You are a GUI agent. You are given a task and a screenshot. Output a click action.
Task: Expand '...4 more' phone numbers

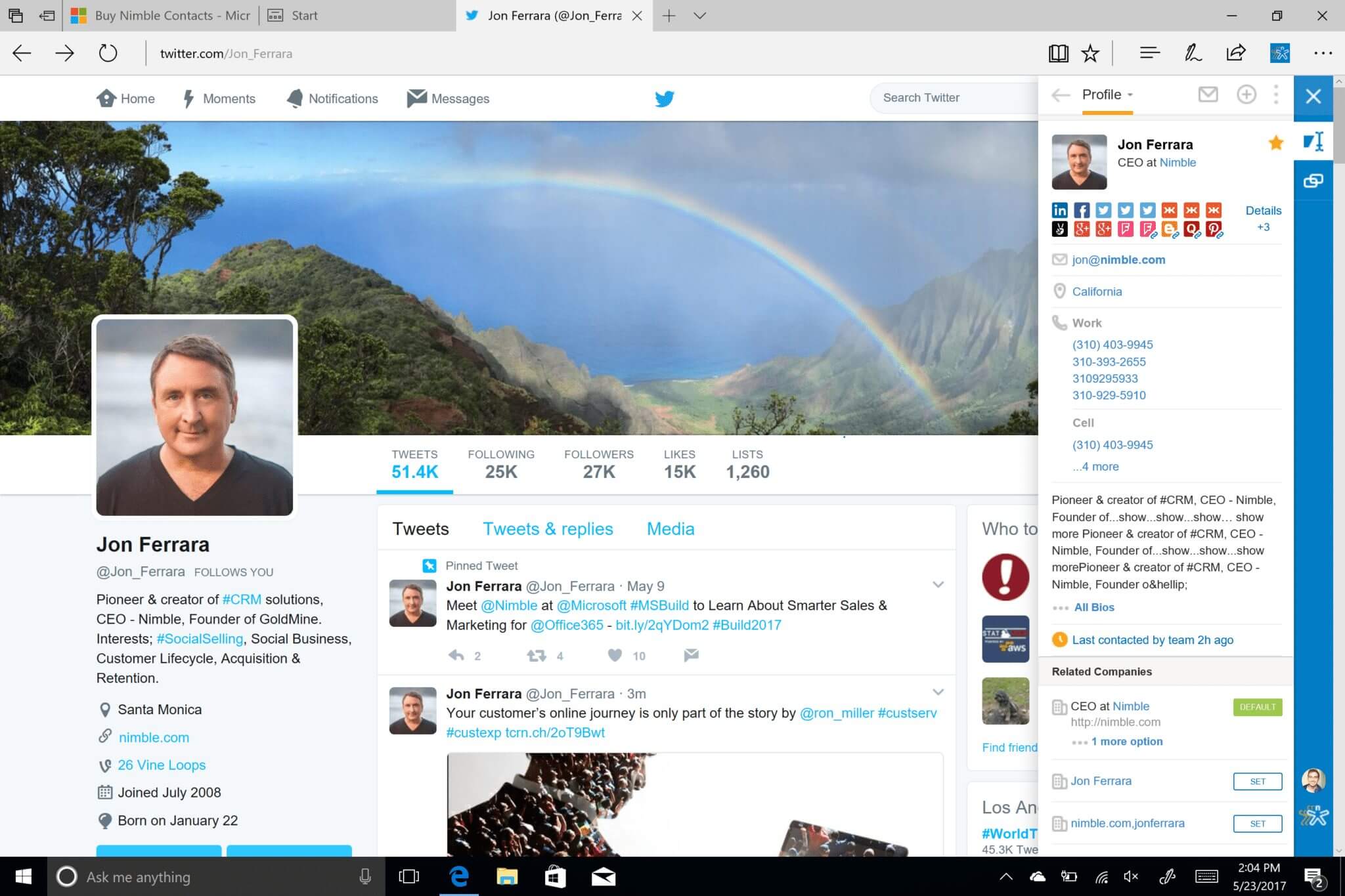click(x=1095, y=467)
